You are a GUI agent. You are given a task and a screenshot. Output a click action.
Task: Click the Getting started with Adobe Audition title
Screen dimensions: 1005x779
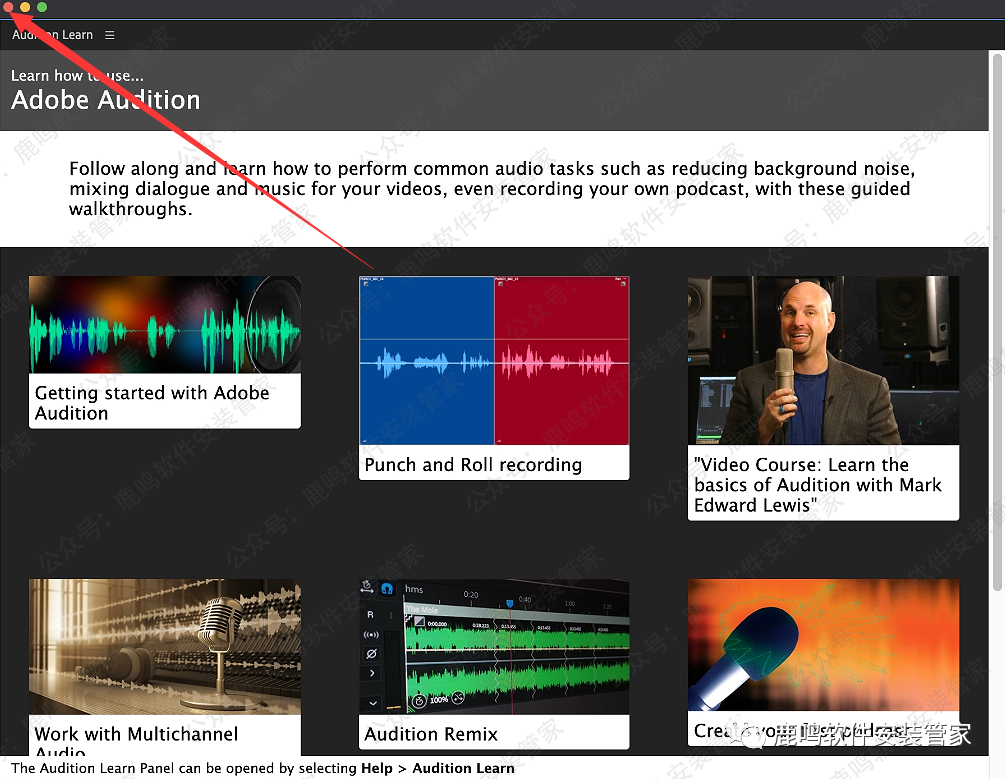[x=152, y=403]
